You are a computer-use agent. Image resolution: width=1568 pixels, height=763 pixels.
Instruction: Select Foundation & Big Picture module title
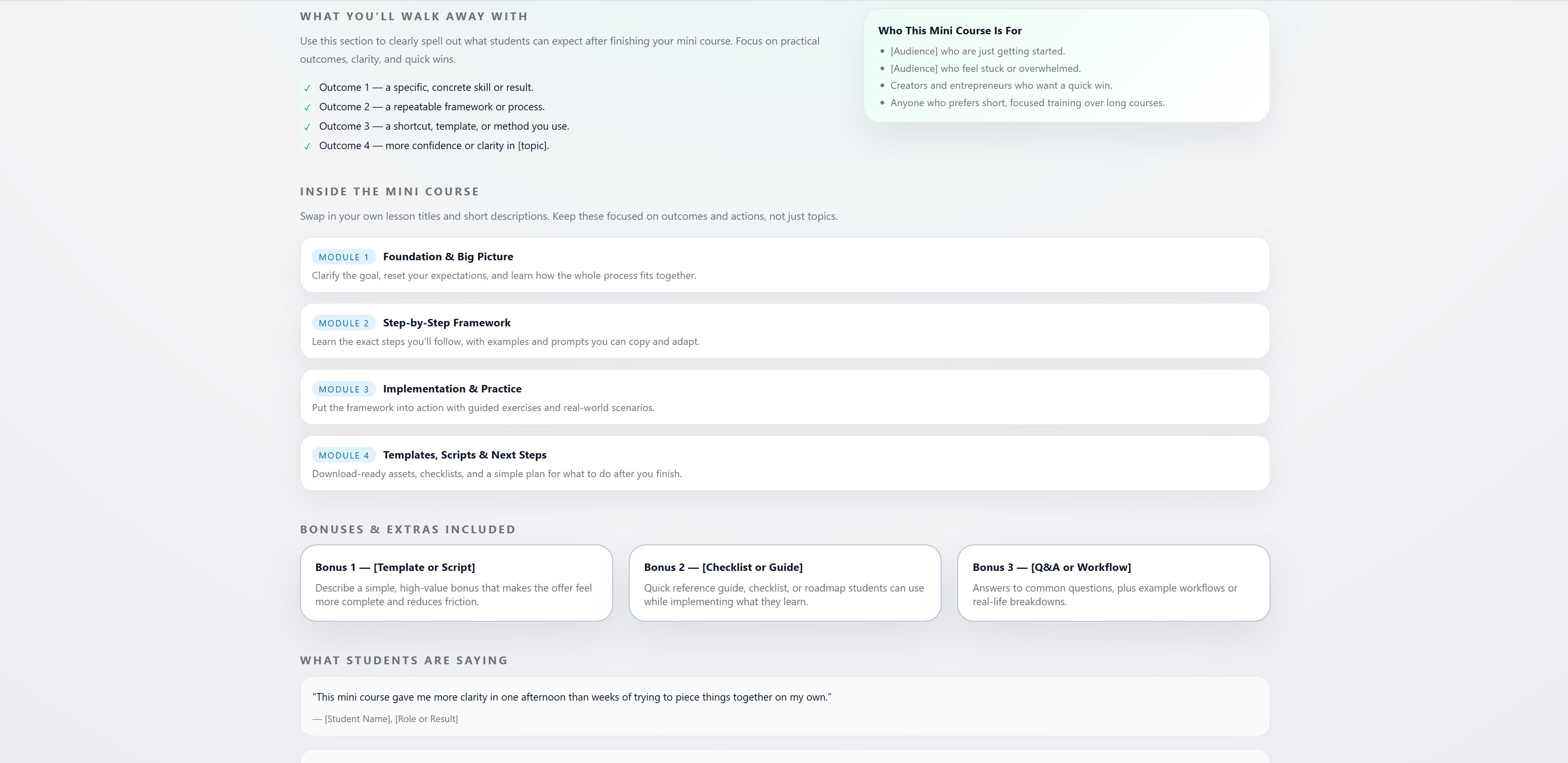(x=447, y=257)
